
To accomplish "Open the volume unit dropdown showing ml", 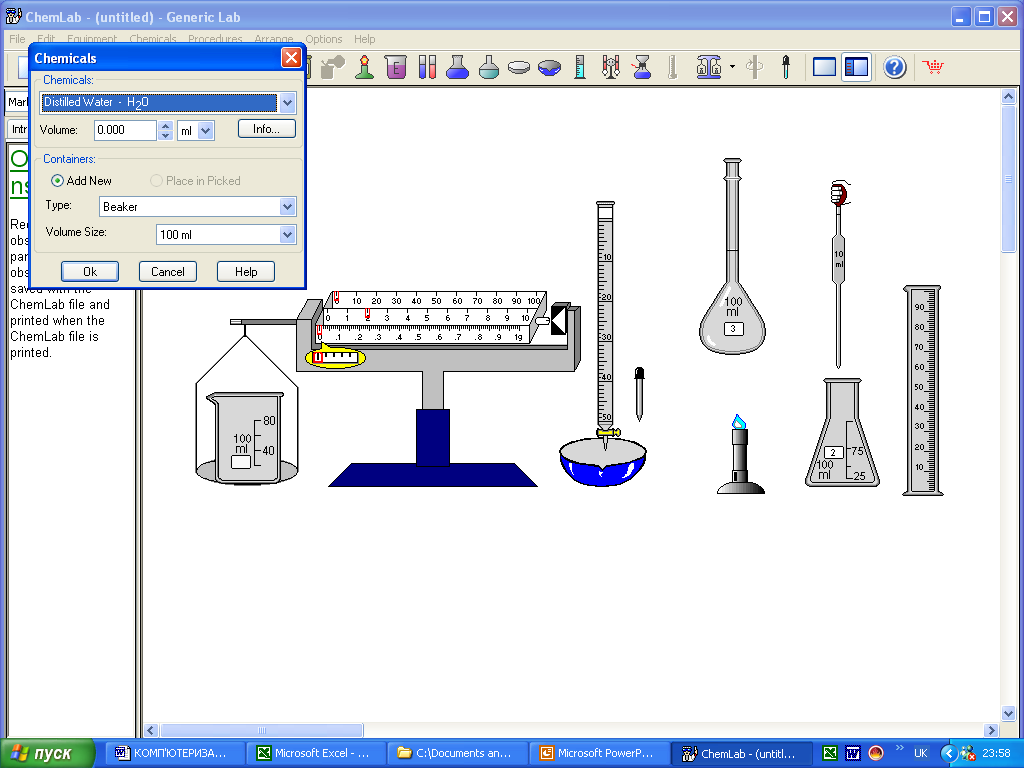I will click(206, 131).
